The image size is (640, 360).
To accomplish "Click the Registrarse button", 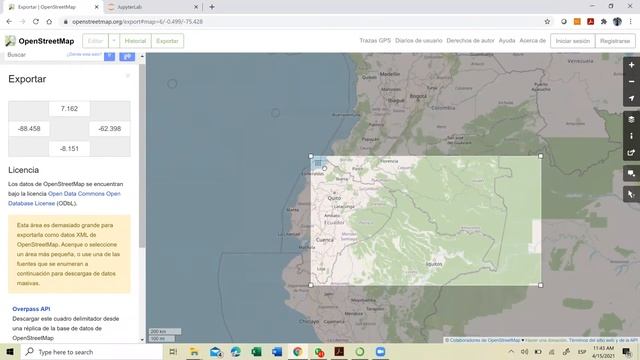I will (615, 41).
